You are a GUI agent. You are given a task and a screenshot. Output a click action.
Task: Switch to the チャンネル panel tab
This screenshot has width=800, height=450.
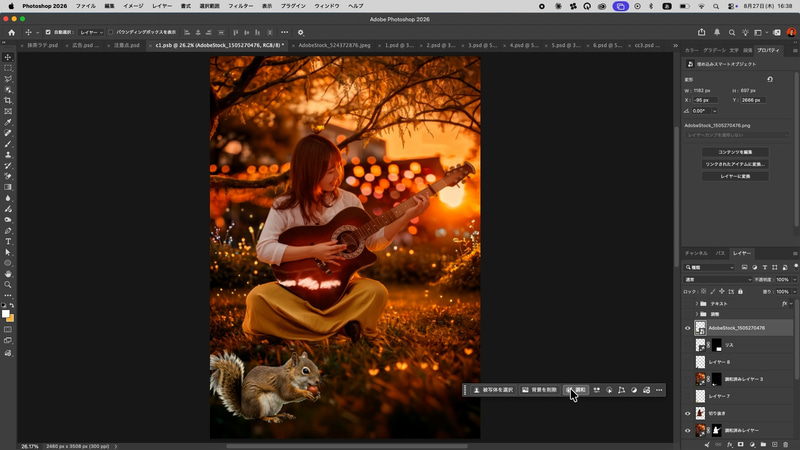point(696,253)
